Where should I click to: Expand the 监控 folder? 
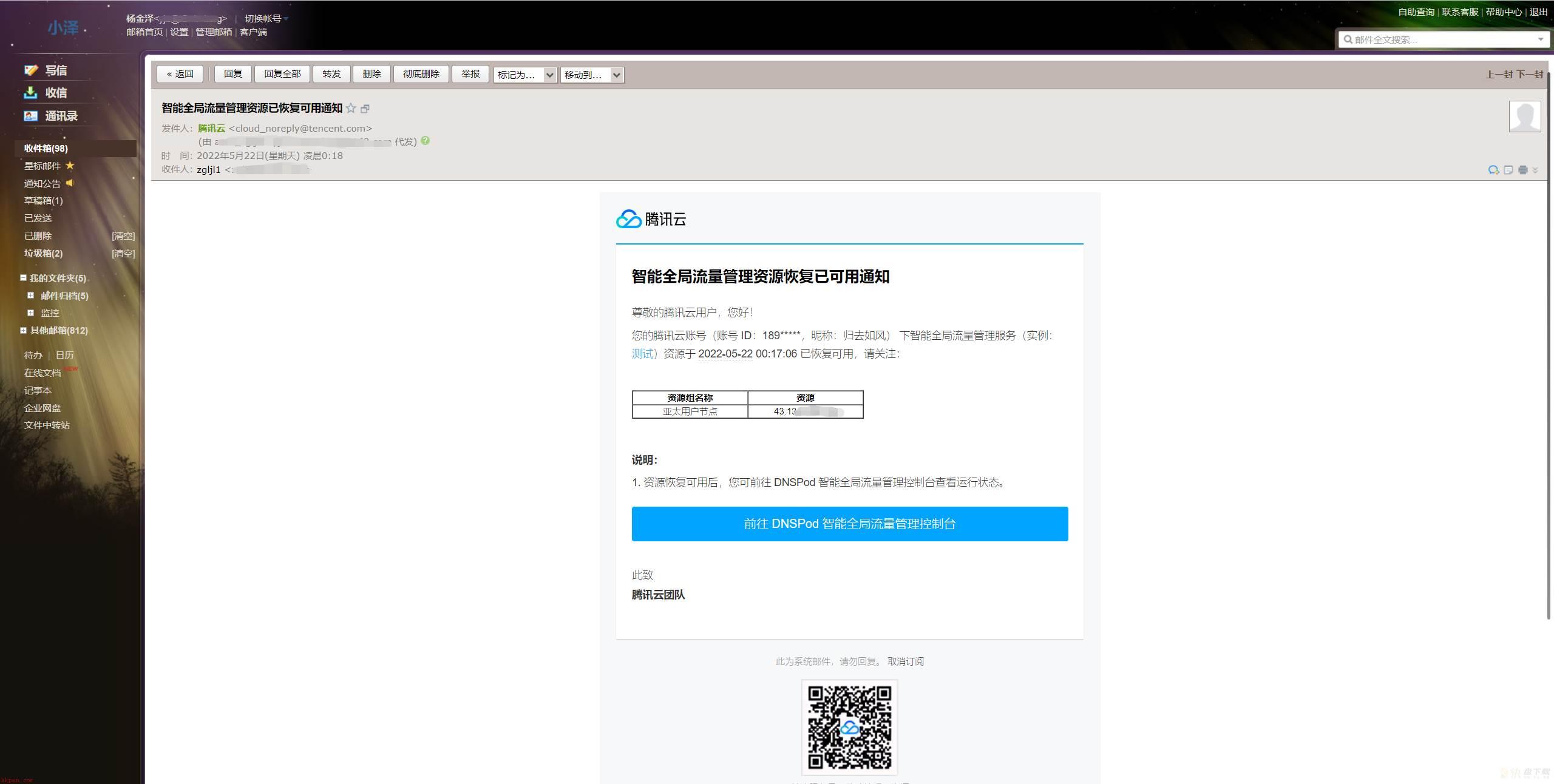point(30,313)
